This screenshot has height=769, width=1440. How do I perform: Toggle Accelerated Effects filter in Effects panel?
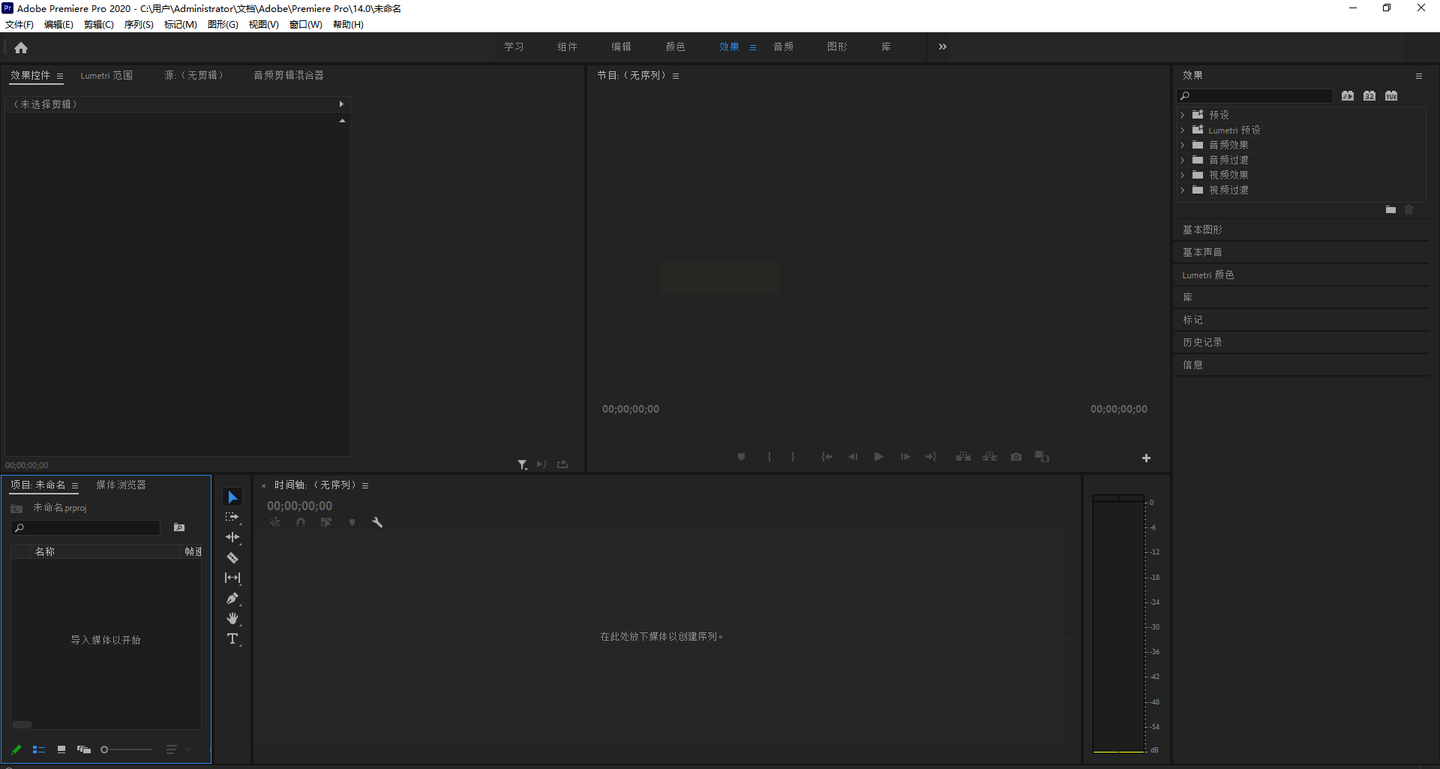pyautogui.click(x=1347, y=96)
